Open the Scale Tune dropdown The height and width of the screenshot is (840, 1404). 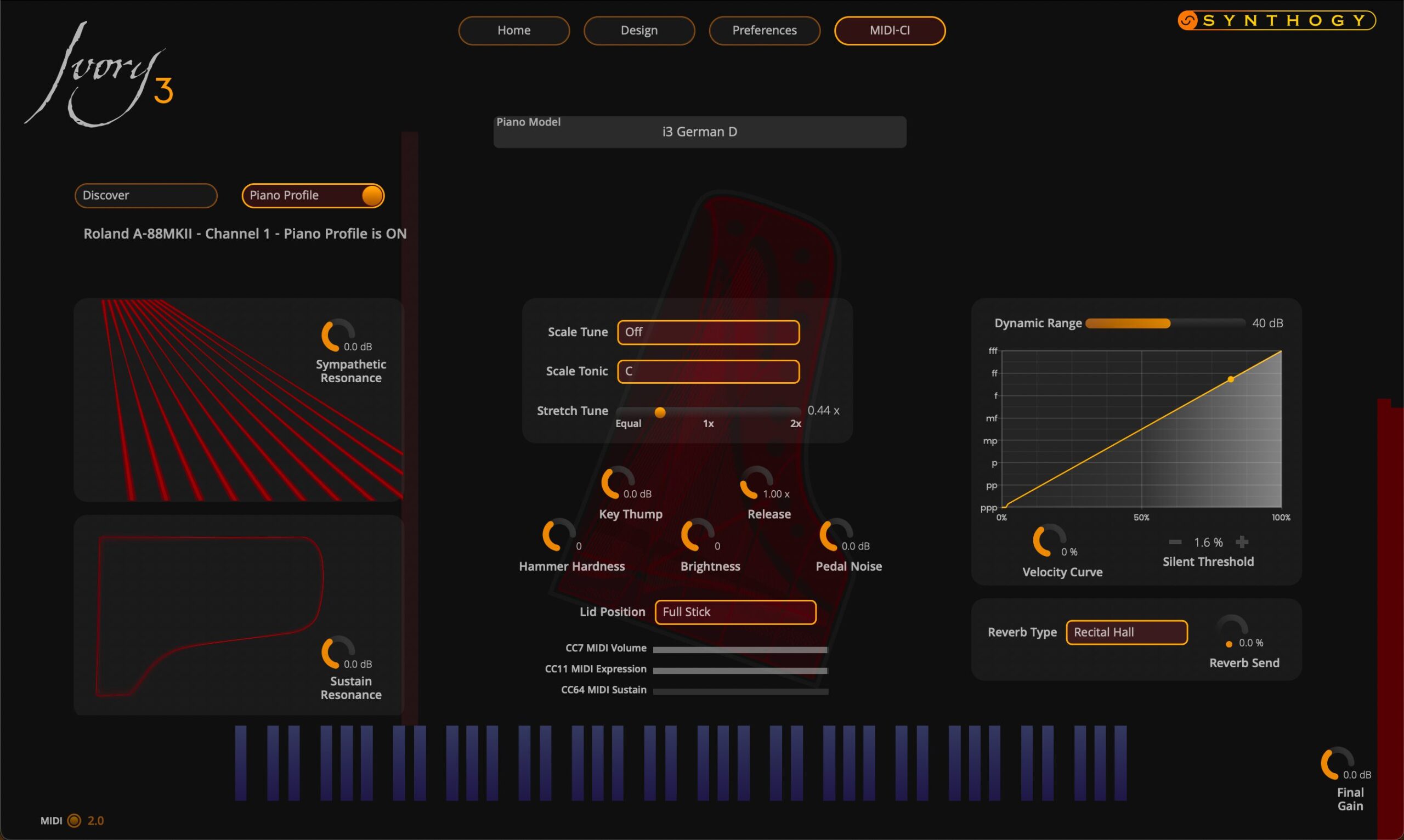click(x=708, y=332)
